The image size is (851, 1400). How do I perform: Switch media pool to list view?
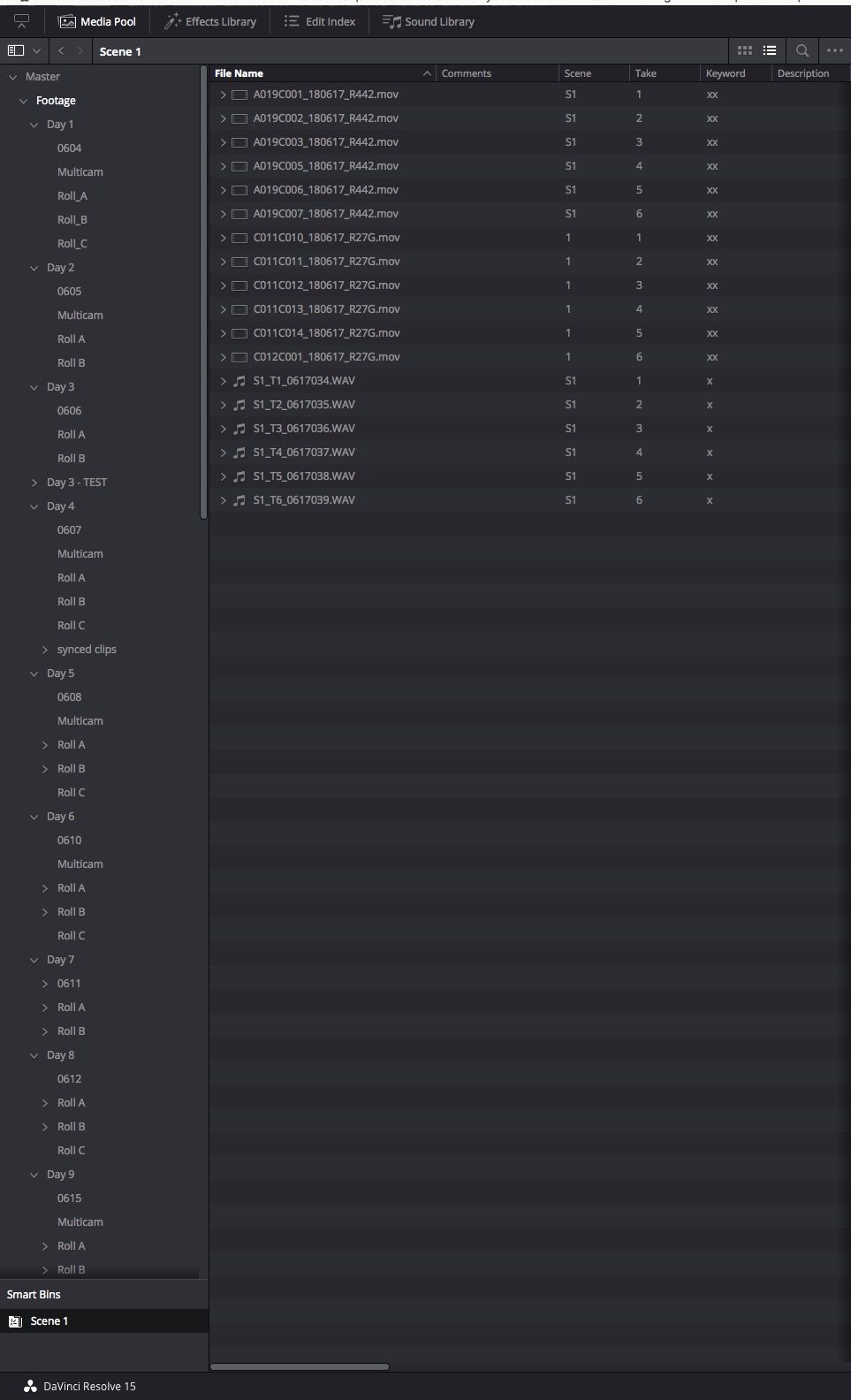770,51
